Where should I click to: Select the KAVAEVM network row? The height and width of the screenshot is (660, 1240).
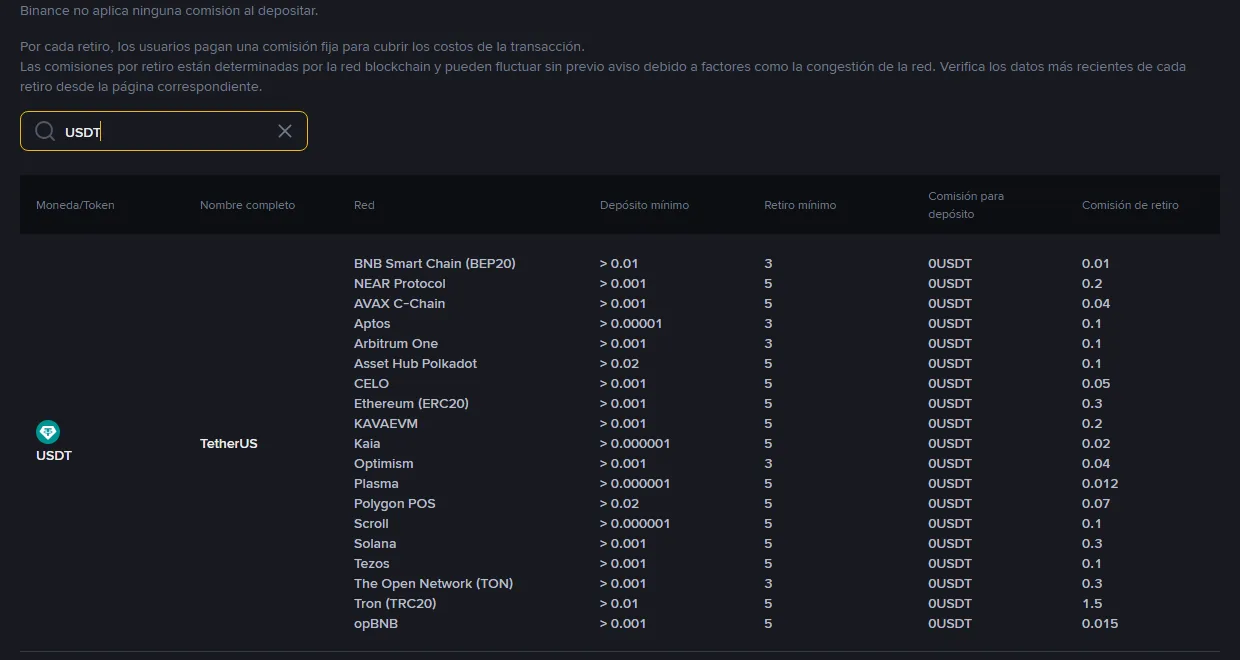(386, 424)
